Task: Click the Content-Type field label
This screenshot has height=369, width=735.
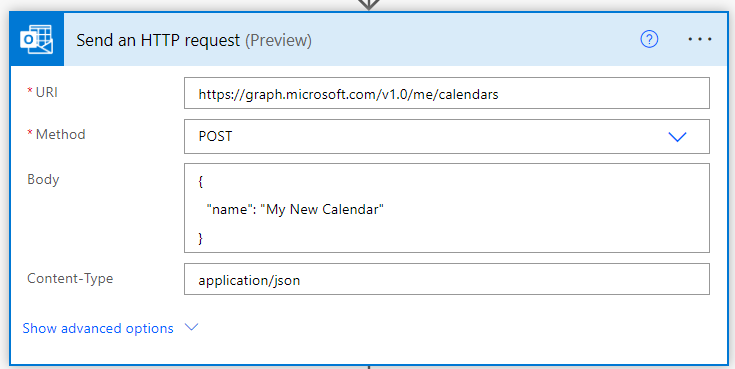Action: [x=70, y=279]
